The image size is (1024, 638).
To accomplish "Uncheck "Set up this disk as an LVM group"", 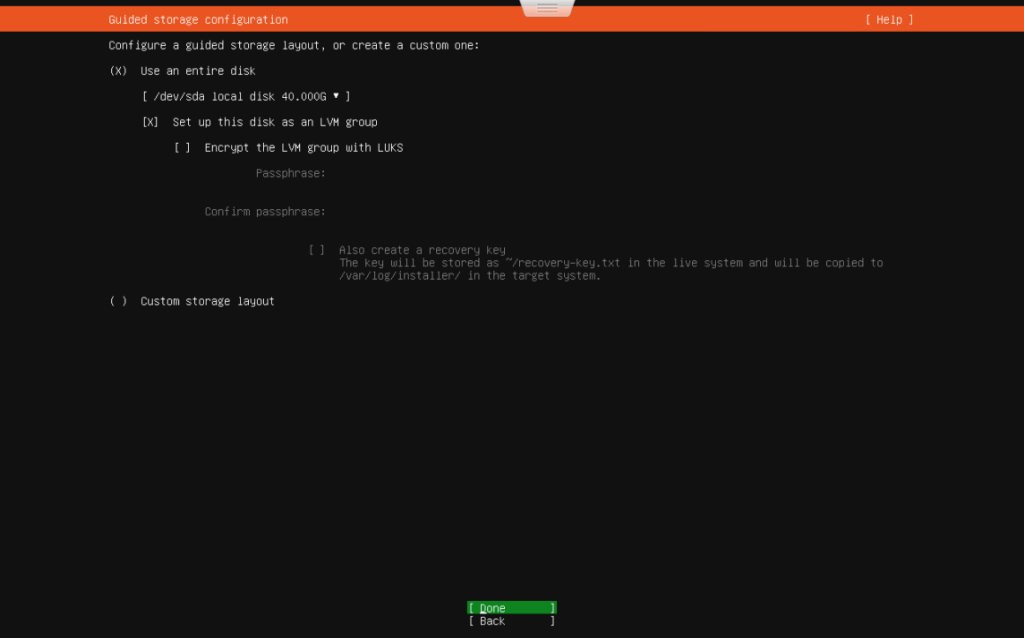I will (x=150, y=121).
